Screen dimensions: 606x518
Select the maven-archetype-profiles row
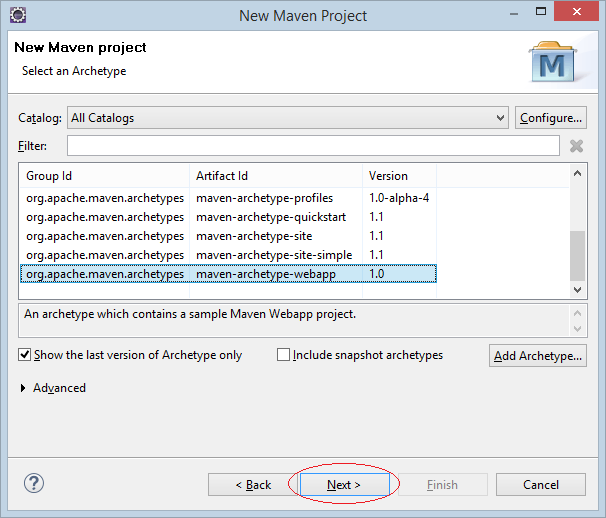(228, 198)
